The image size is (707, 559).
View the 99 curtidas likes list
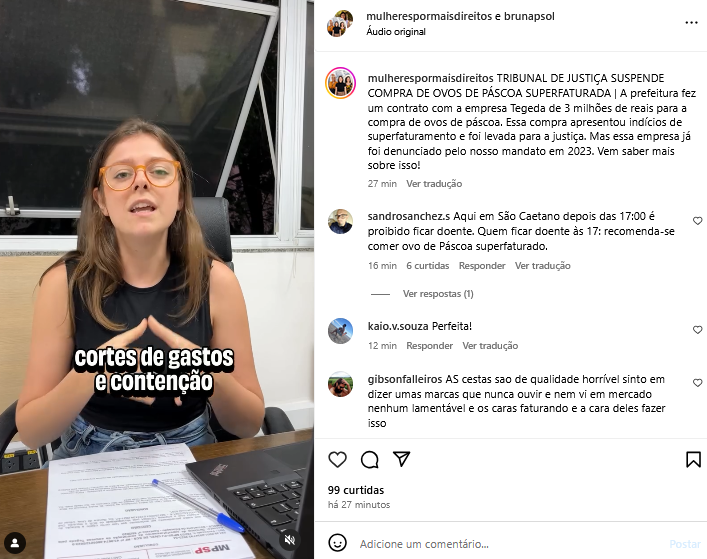point(356,490)
